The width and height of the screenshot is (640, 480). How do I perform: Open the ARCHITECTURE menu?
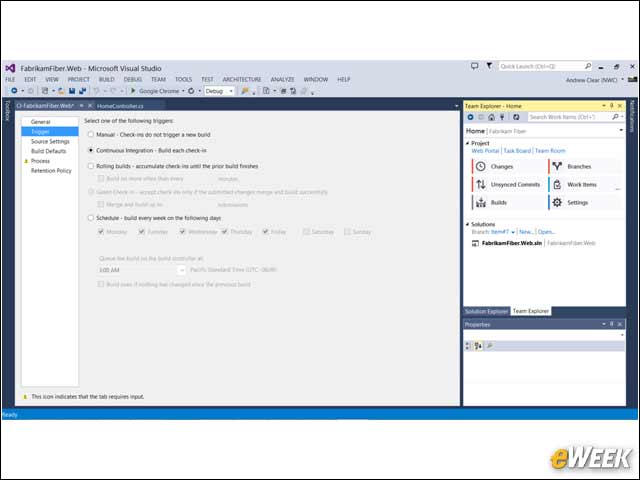tap(242, 80)
